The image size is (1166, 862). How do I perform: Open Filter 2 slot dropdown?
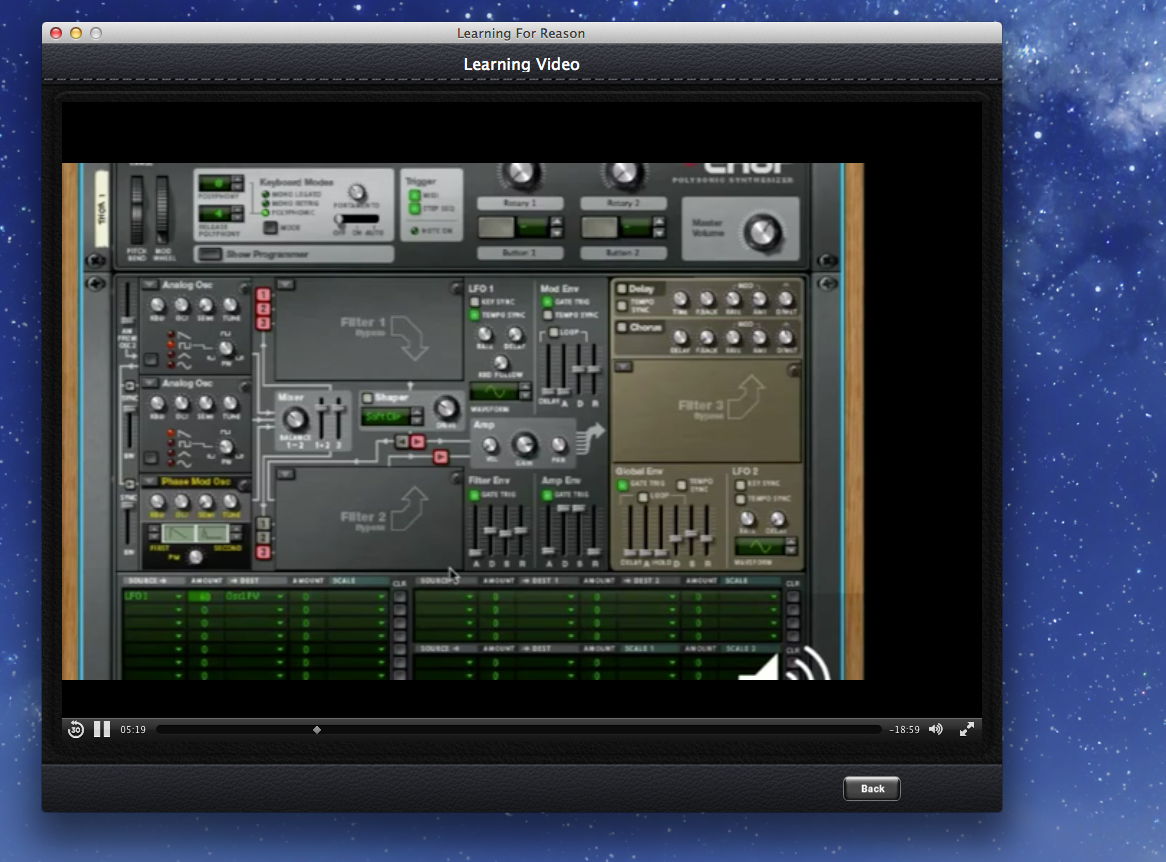pyautogui.click(x=286, y=474)
